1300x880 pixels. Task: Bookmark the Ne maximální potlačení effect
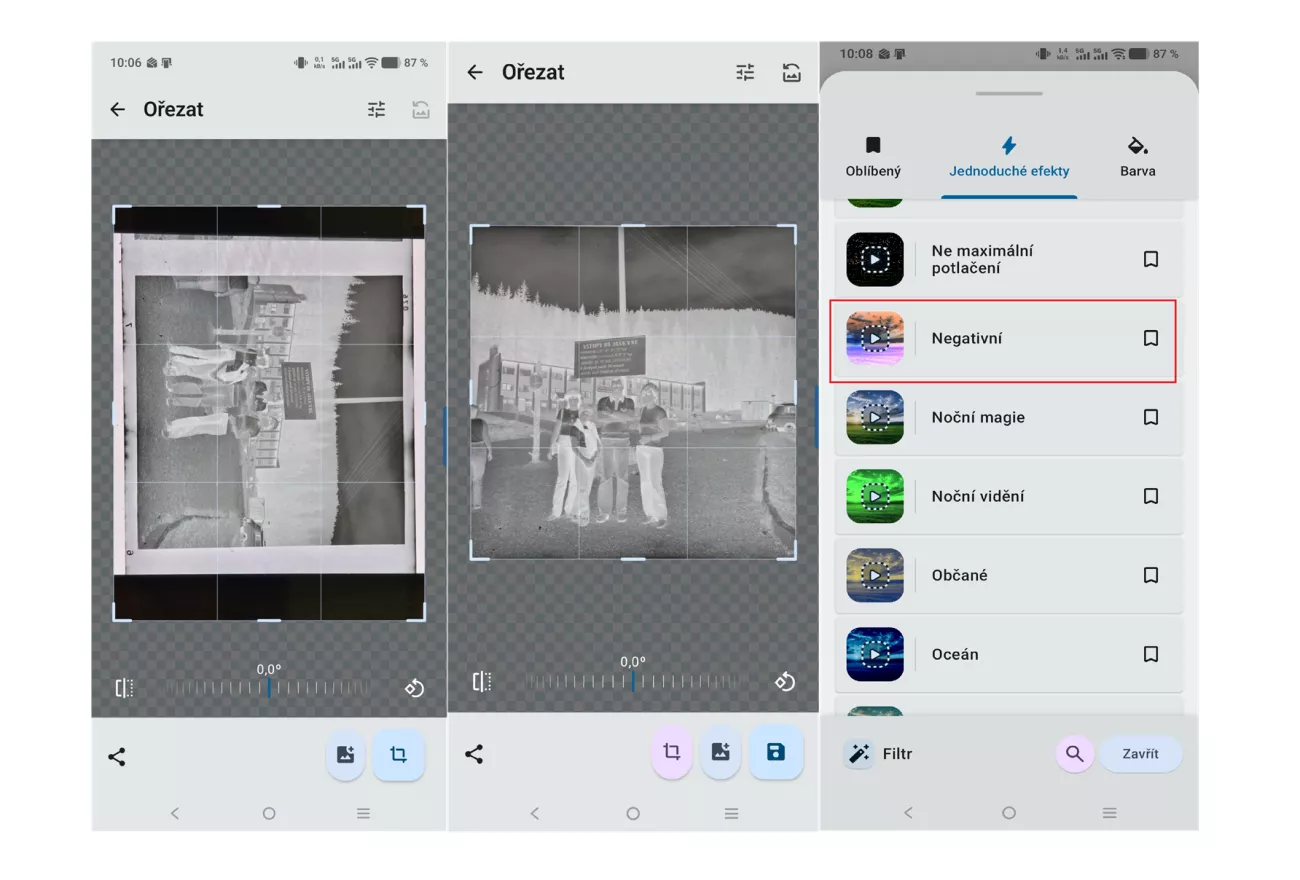(1151, 260)
